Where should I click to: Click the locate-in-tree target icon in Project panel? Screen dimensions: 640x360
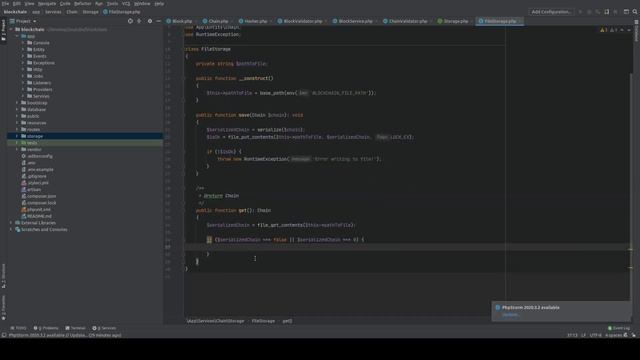130,21
